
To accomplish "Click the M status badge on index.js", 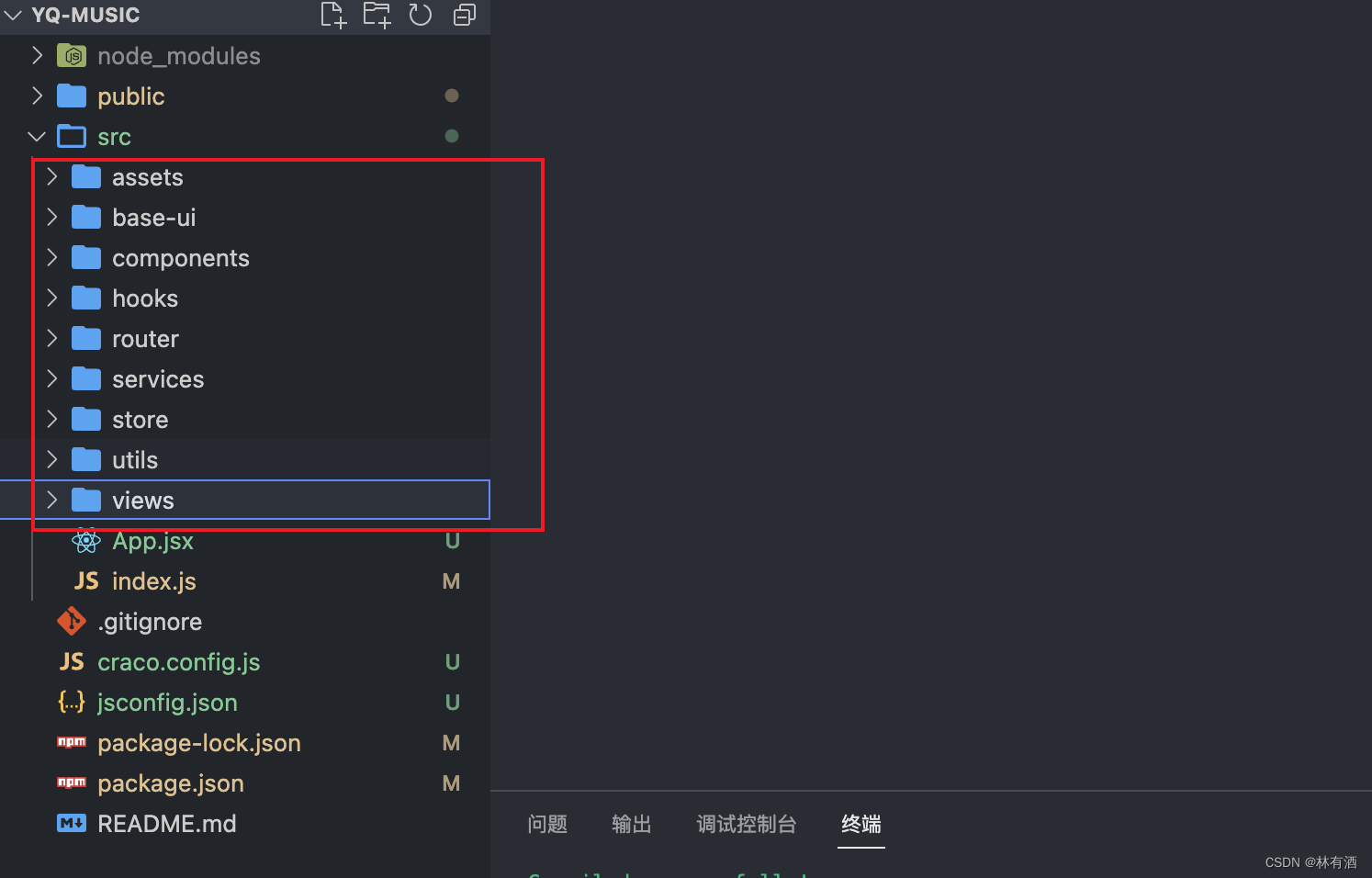I will 451,581.
